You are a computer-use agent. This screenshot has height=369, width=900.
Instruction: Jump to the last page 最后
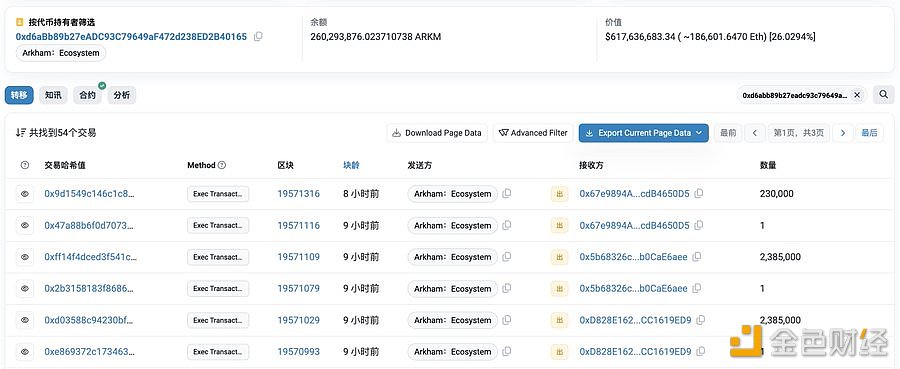(870, 133)
